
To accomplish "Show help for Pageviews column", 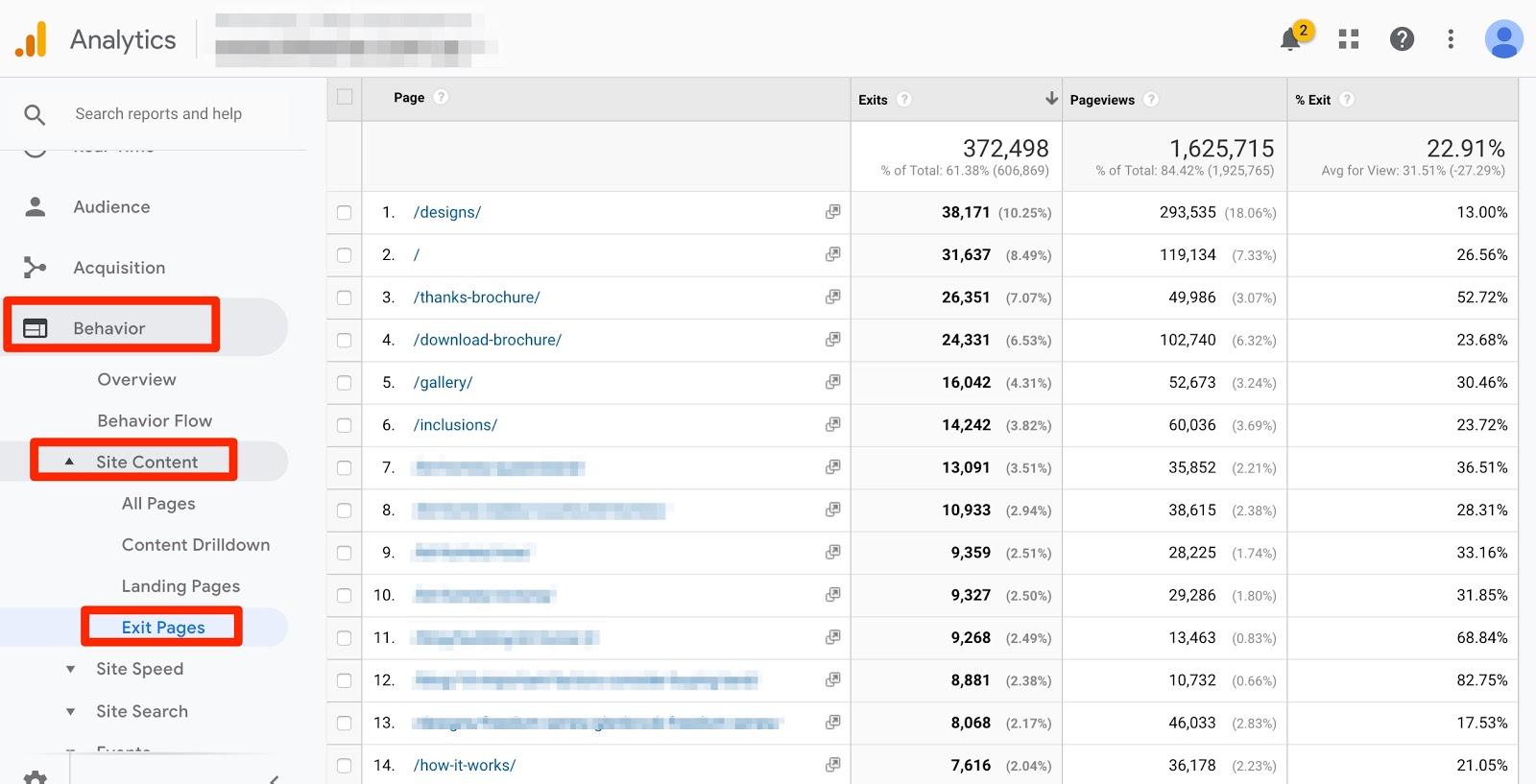I will click(1151, 99).
